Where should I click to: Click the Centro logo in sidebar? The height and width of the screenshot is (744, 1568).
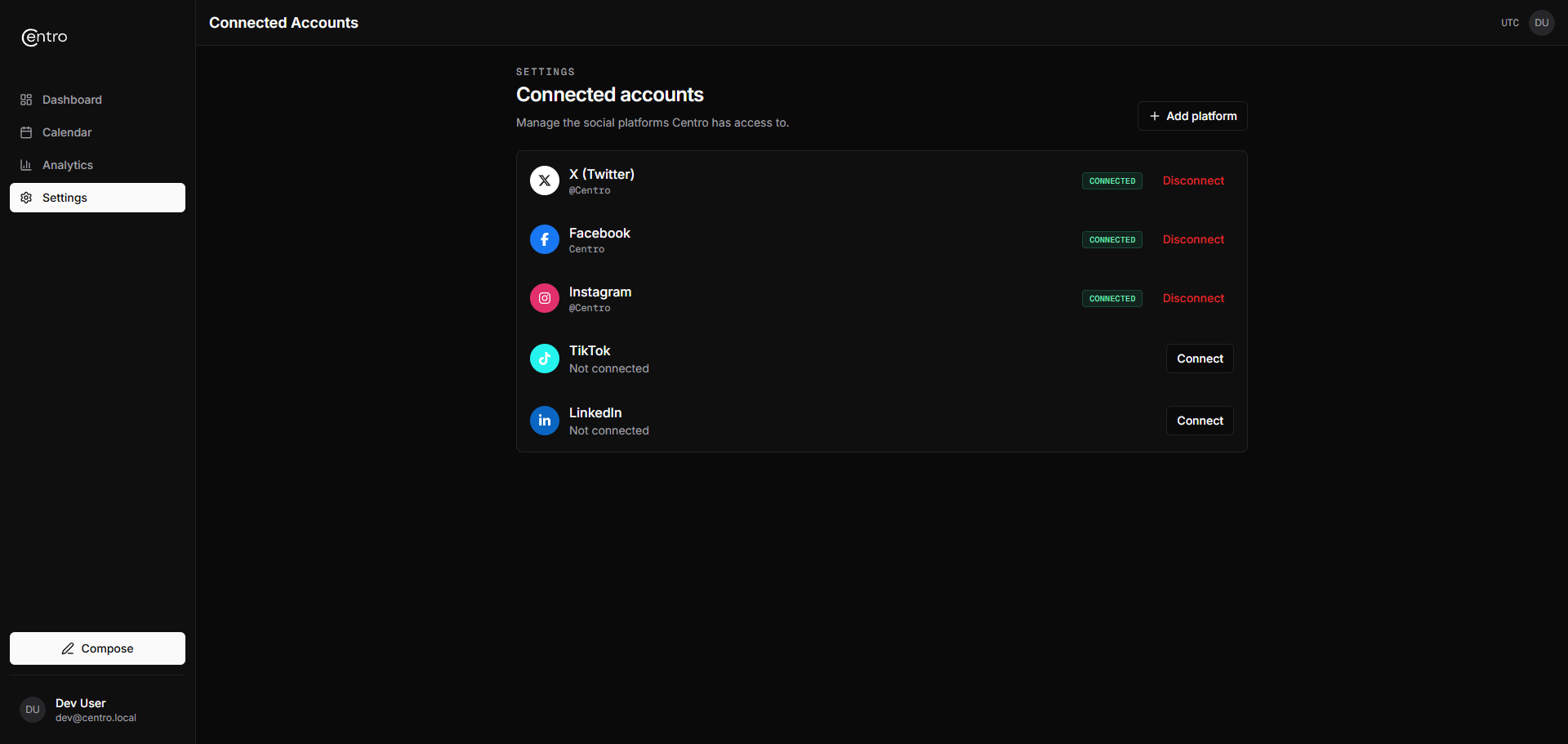tap(45, 37)
